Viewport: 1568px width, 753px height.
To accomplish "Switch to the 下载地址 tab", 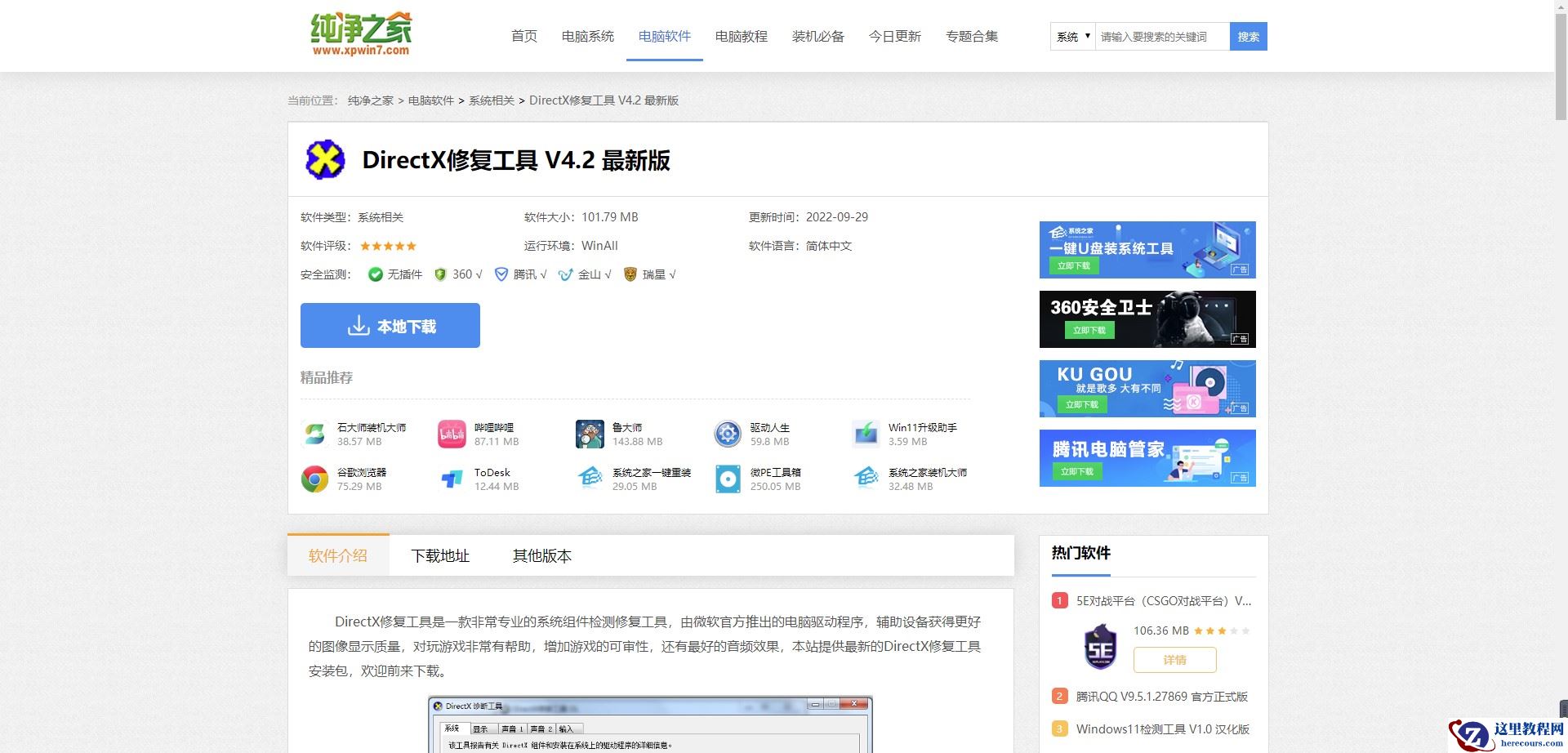I will 440,555.
